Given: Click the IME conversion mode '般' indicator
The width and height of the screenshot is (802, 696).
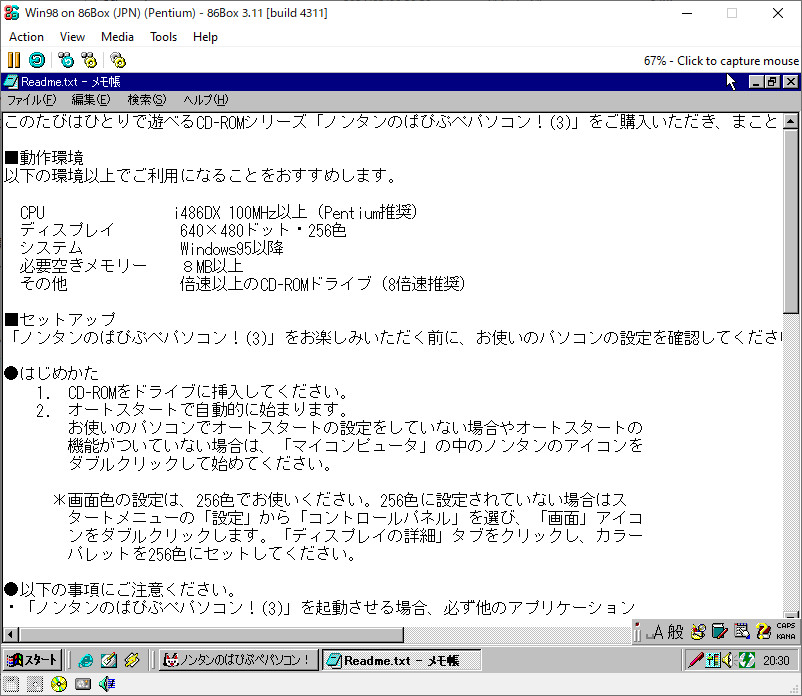Looking at the screenshot, I should point(676,632).
